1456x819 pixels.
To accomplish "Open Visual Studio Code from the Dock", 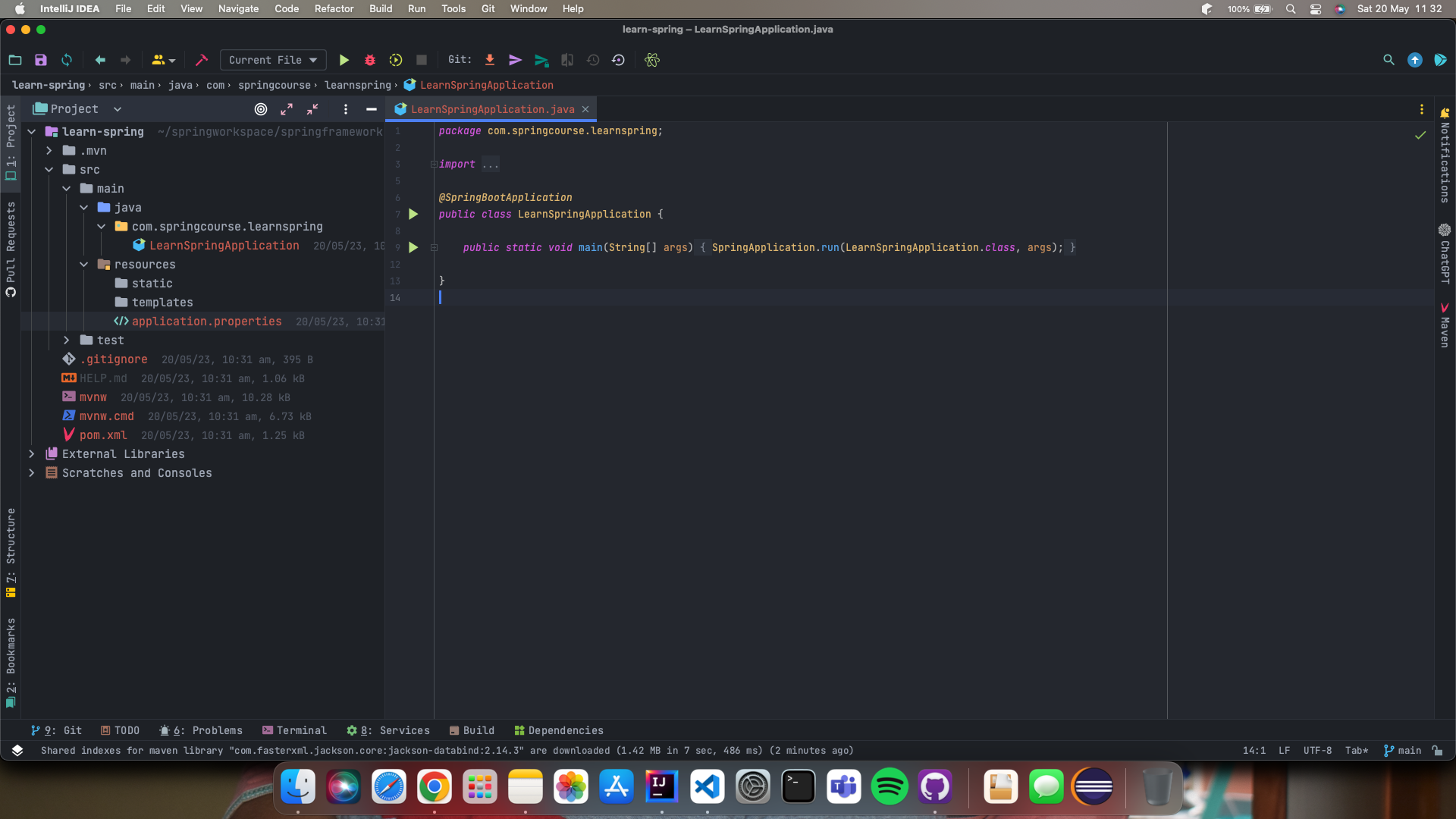I will pos(707,786).
